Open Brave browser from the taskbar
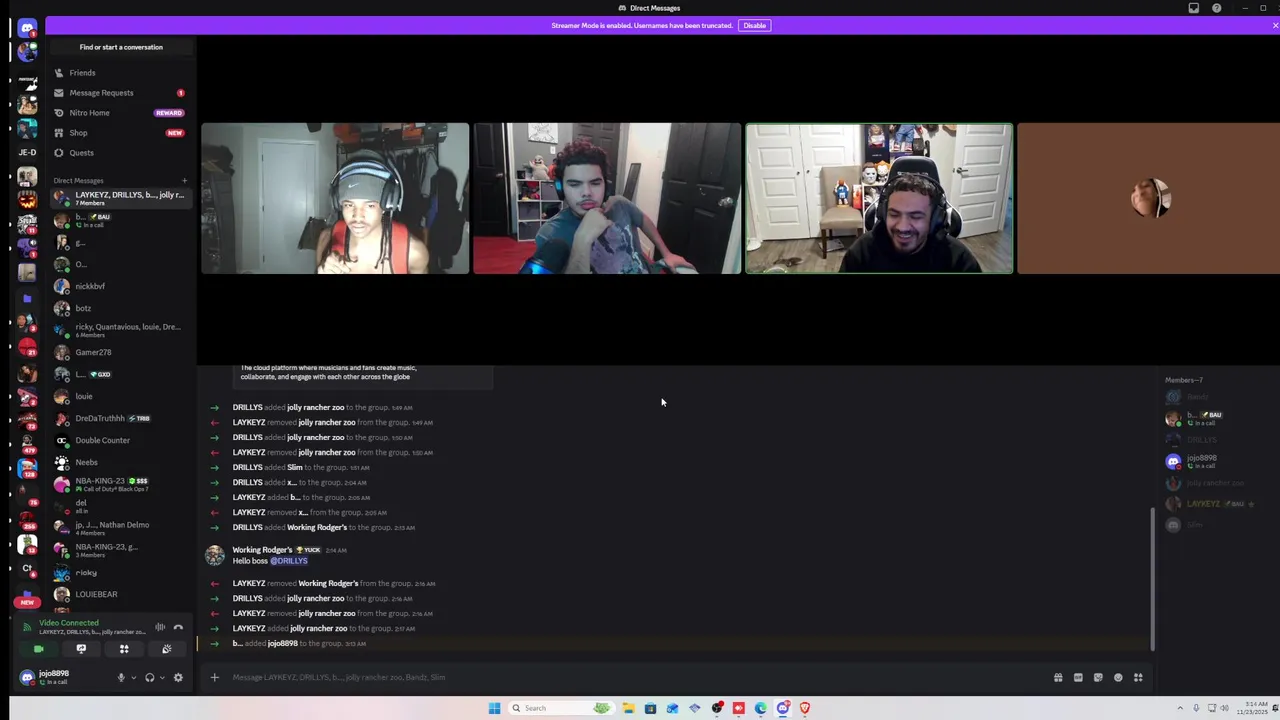This screenshot has width=1280, height=720. [x=805, y=708]
